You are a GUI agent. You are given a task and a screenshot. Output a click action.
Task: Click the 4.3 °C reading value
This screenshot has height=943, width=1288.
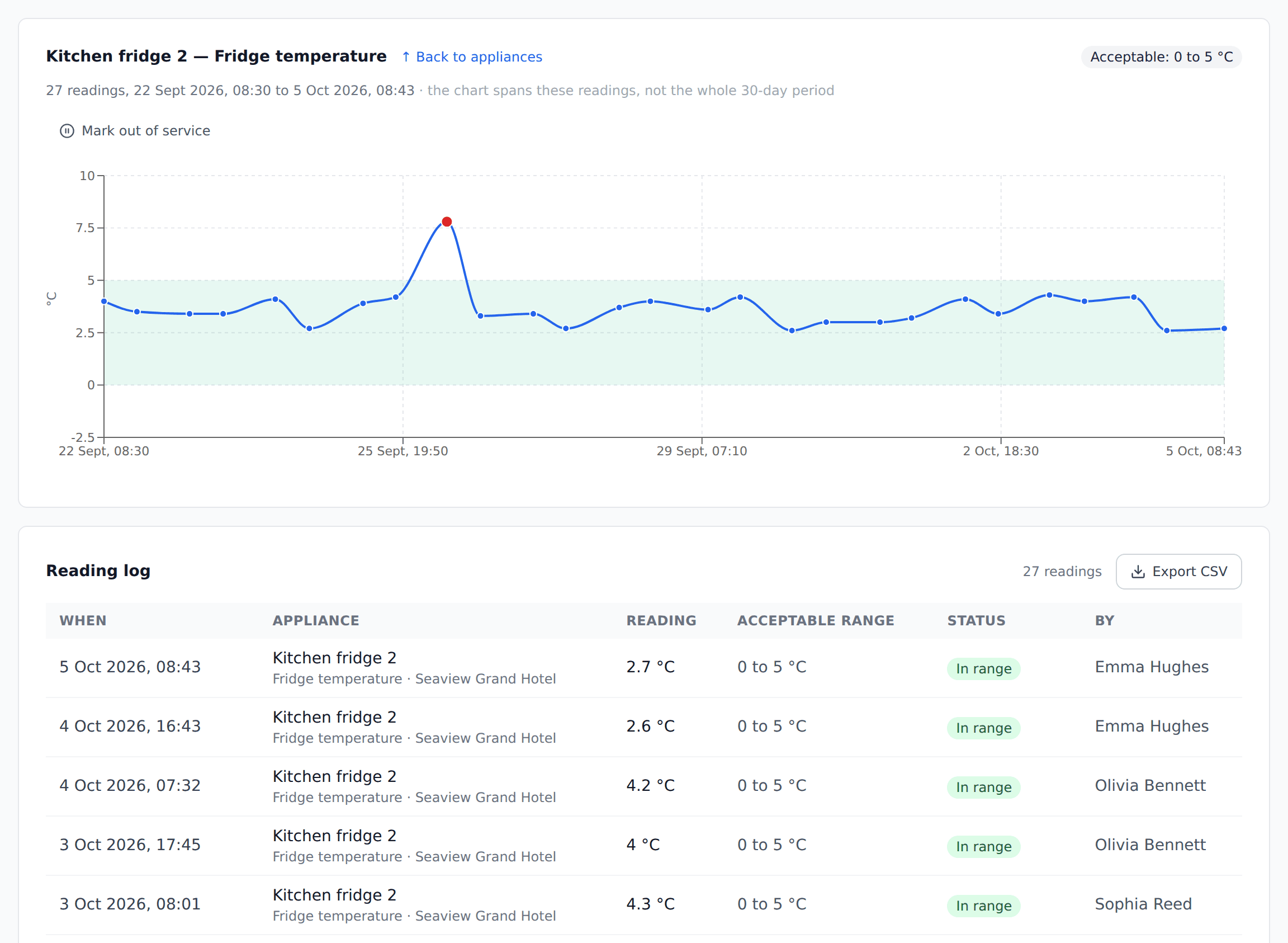click(x=650, y=904)
